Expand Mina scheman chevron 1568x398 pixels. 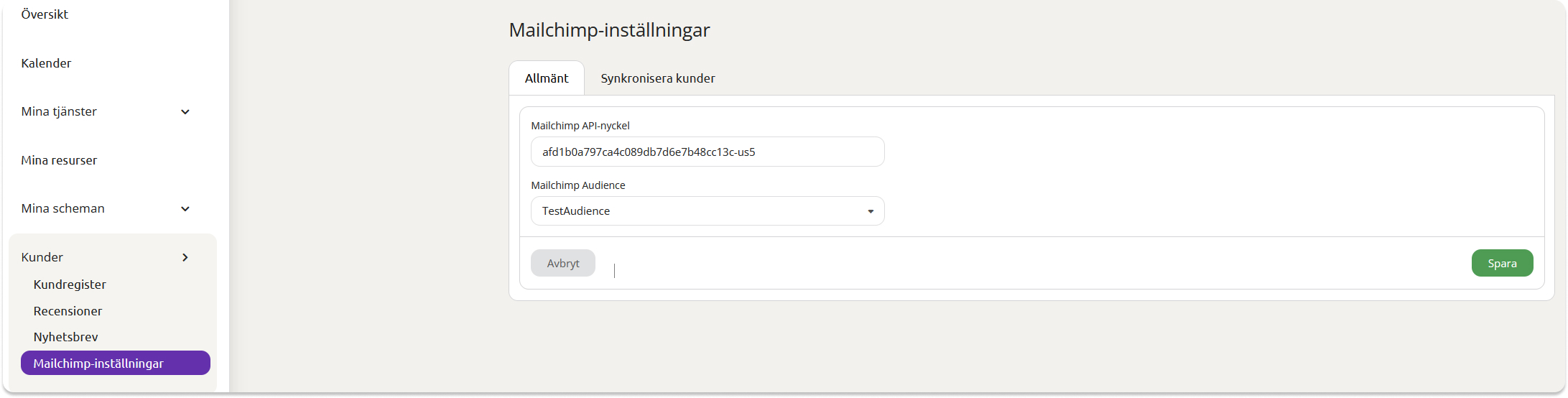[185, 209]
